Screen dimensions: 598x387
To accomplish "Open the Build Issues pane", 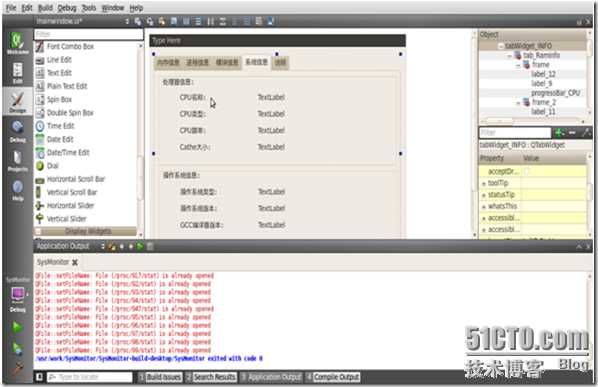I will pyautogui.click(x=160, y=377).
